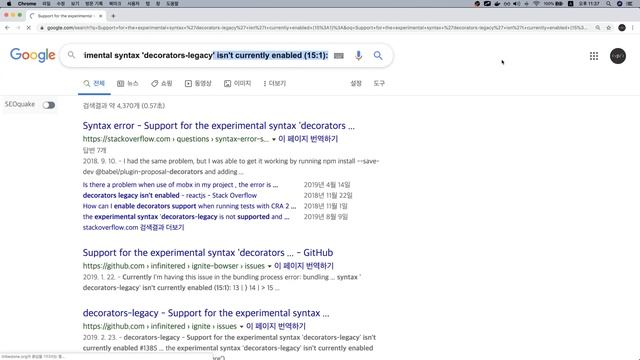Expand the ignite-bowser URL dropdown arrow
This screenshot has height=360, width=640.
click(x=269, y=267)
